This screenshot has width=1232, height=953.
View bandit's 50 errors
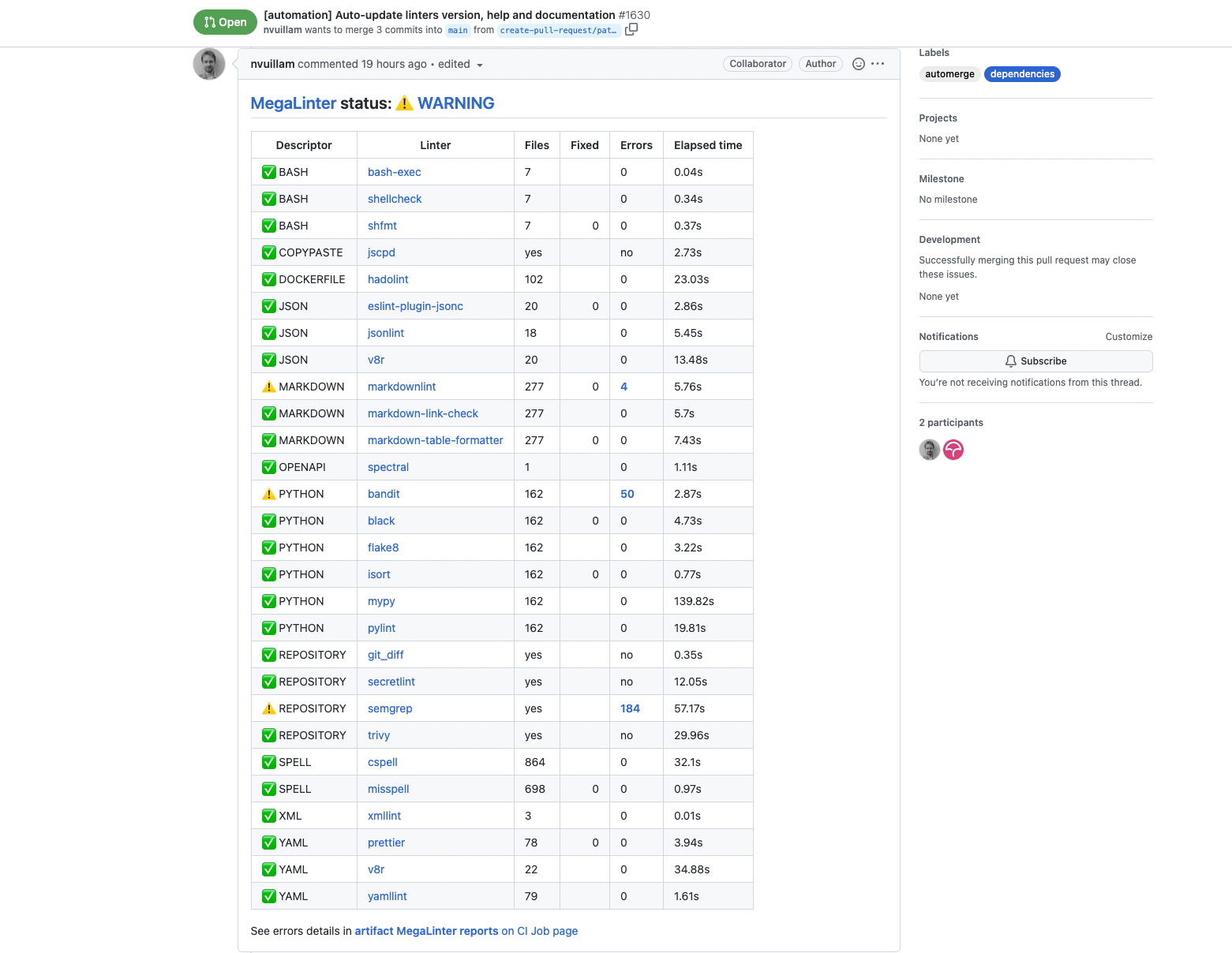click(627, 493)
